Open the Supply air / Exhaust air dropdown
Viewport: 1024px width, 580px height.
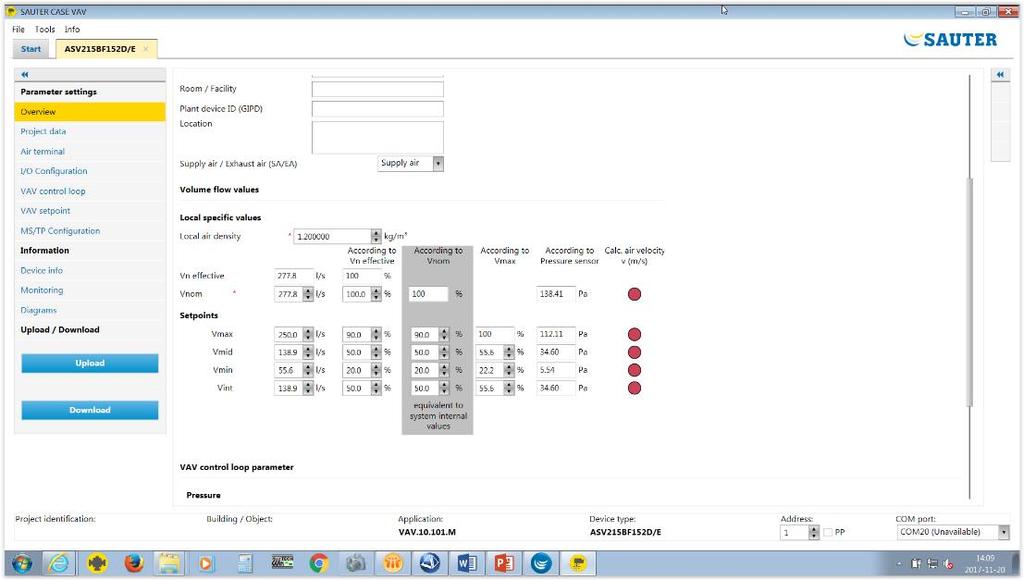pos(438,163)
